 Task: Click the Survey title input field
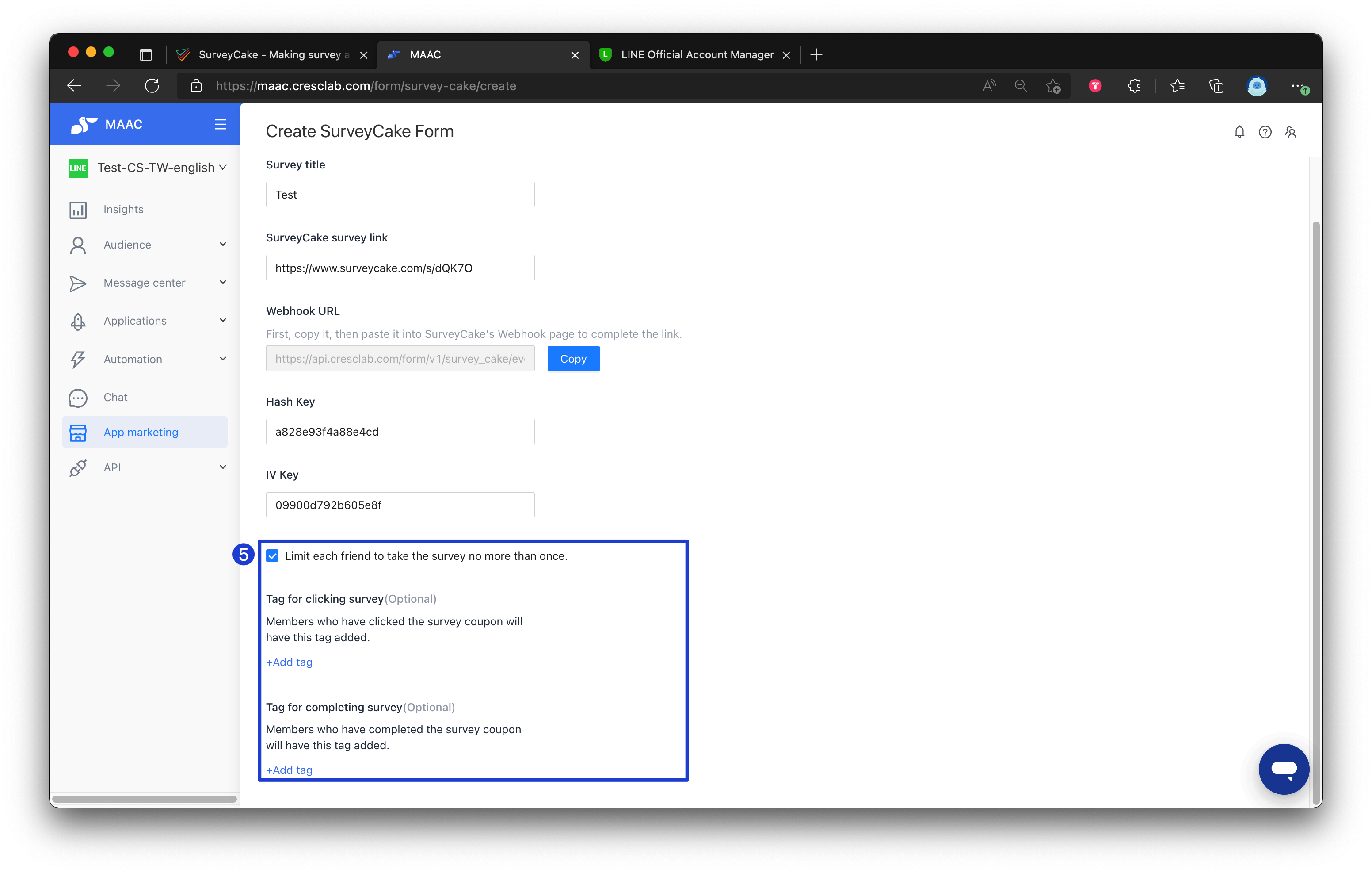coord(400,195)
